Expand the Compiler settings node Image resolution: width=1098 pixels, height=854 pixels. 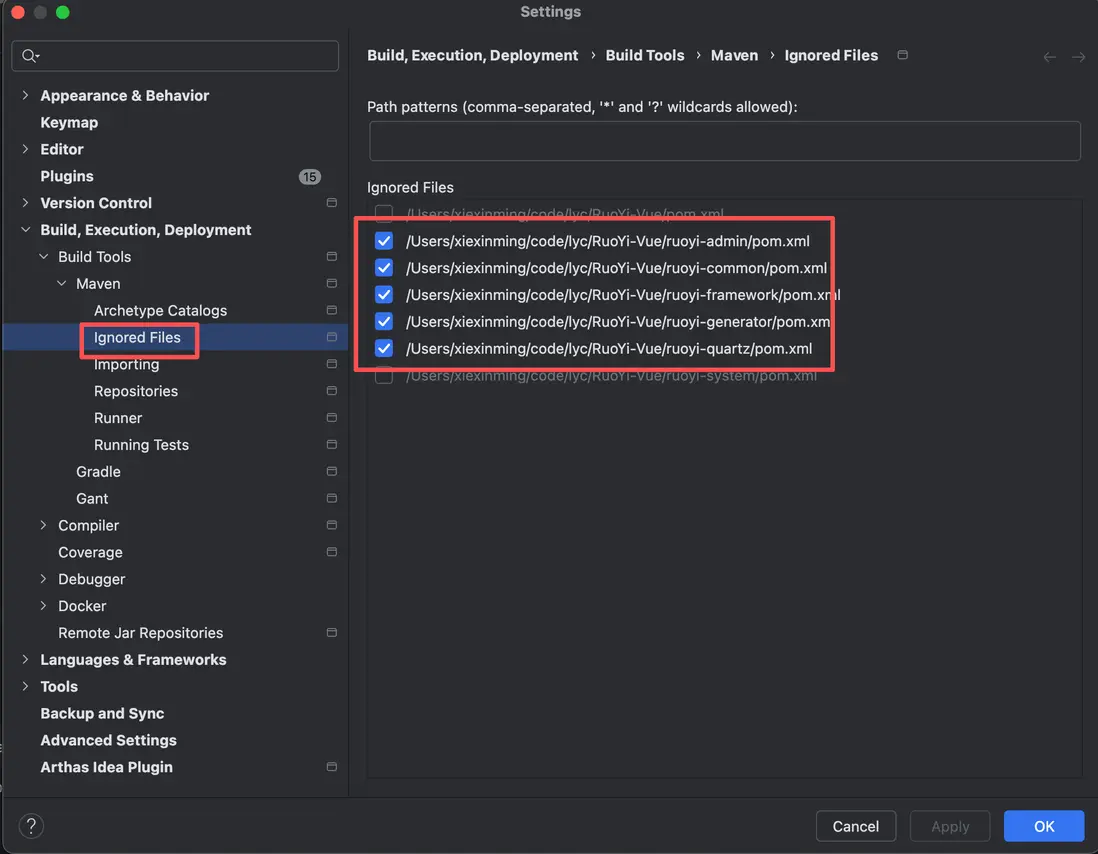tap(44, 526)
